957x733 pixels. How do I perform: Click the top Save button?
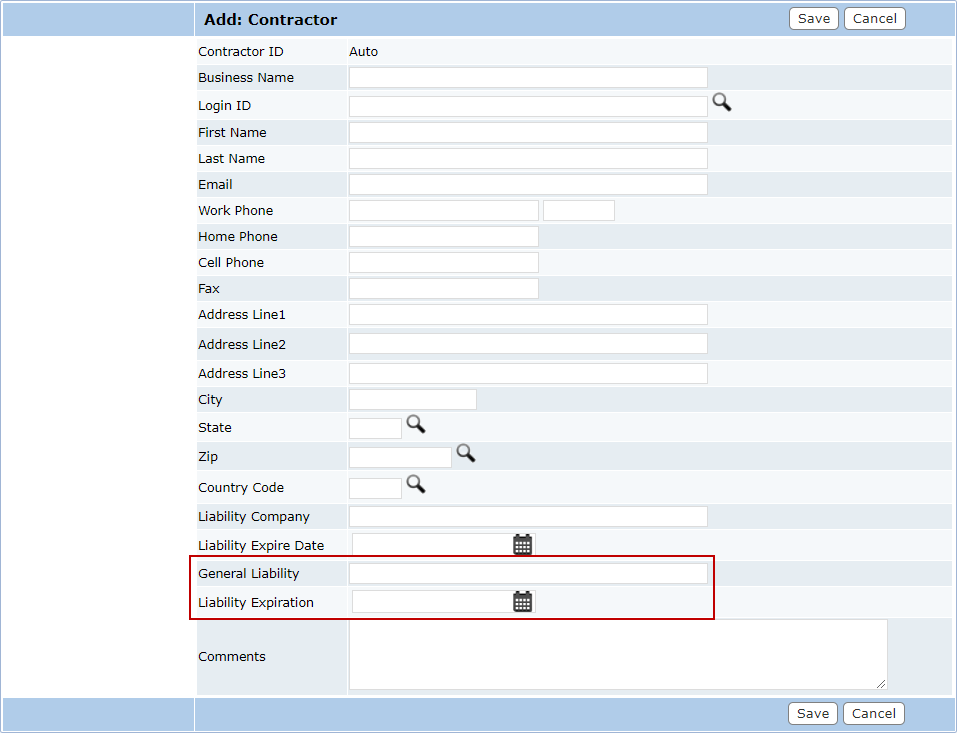pyautogui.click(x=814, y=18)
